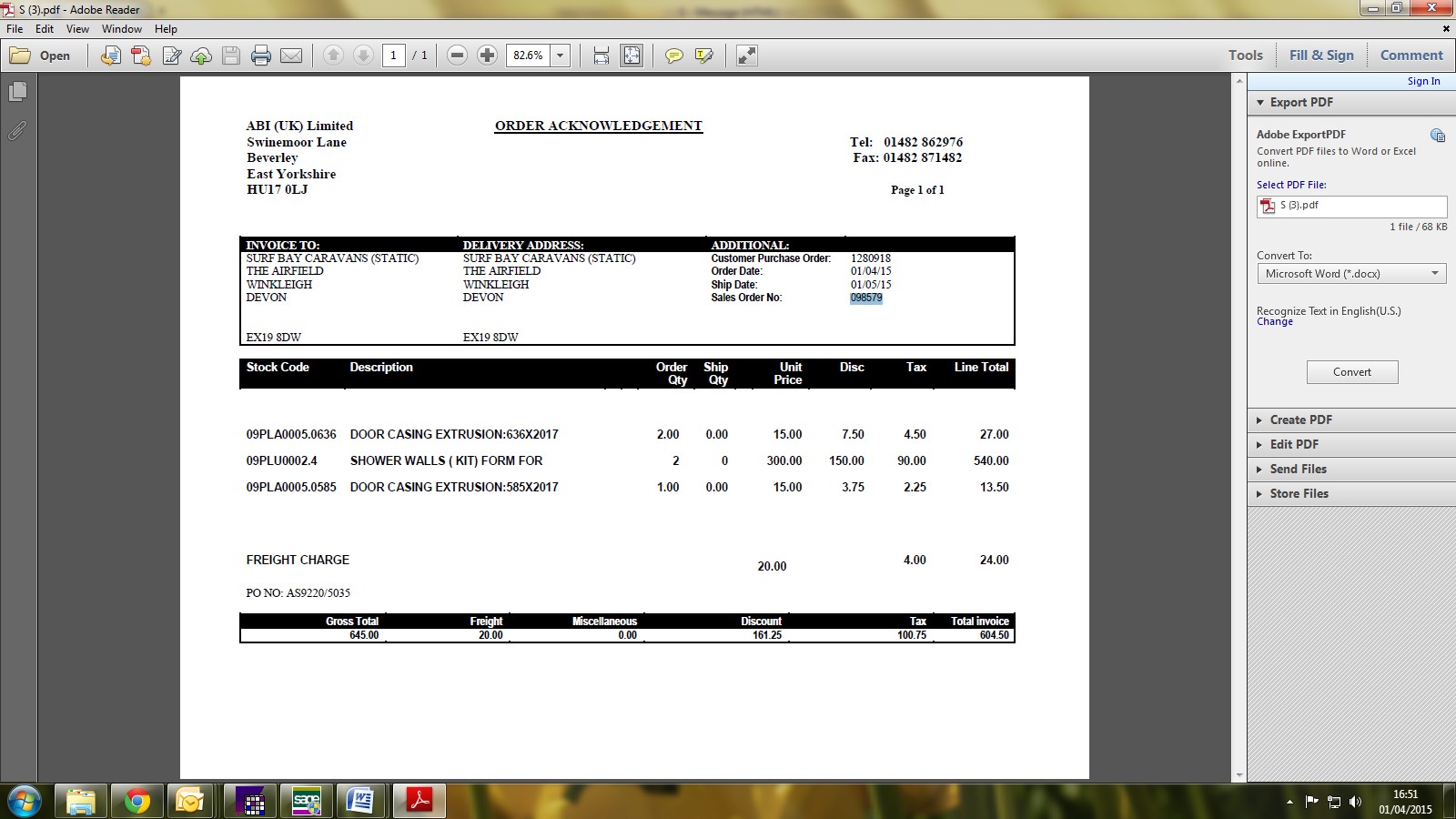Screen dimensions: 1456x819
Task: Click the Open file toolbar button
Action: click(40, 56)
